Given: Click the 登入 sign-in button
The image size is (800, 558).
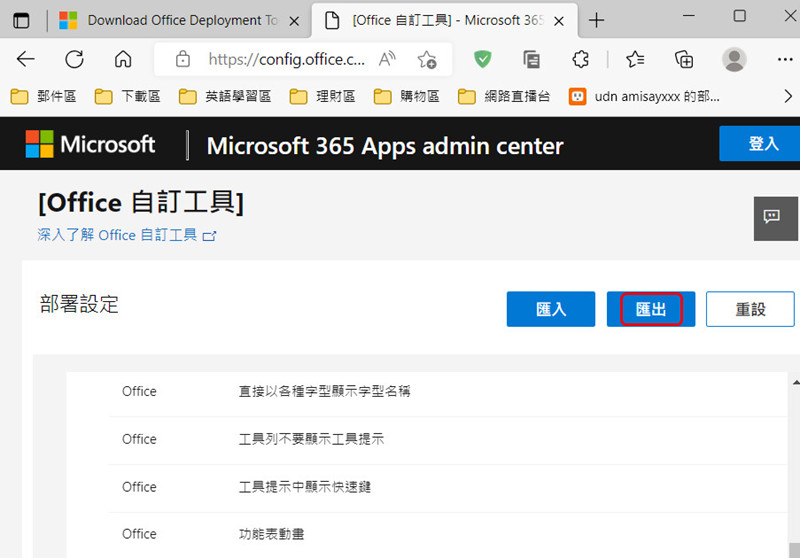Looking at the screenshot, I should pos(760,144).
